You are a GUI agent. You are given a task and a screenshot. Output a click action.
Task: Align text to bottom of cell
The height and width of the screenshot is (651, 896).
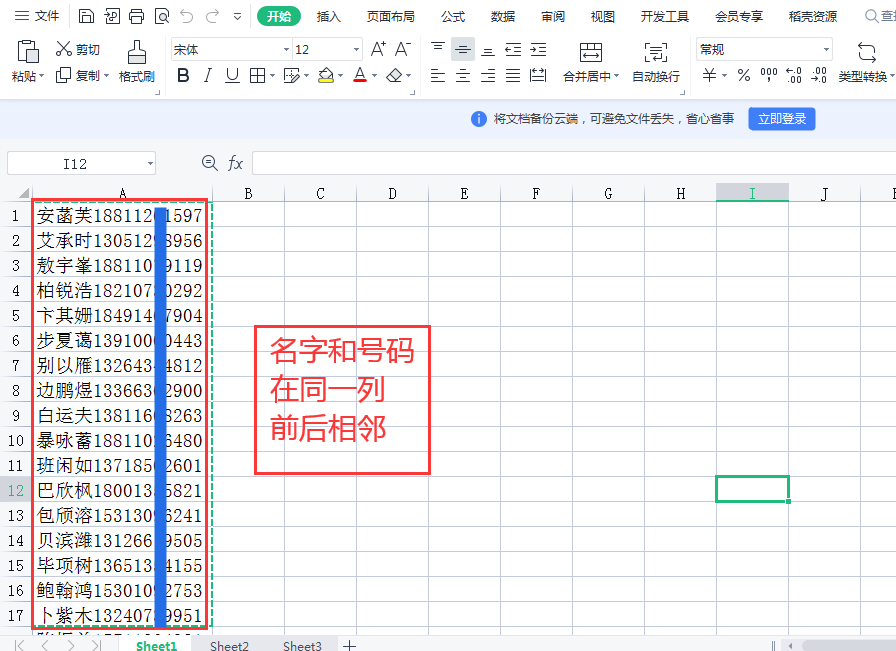(x=488, y=50)
